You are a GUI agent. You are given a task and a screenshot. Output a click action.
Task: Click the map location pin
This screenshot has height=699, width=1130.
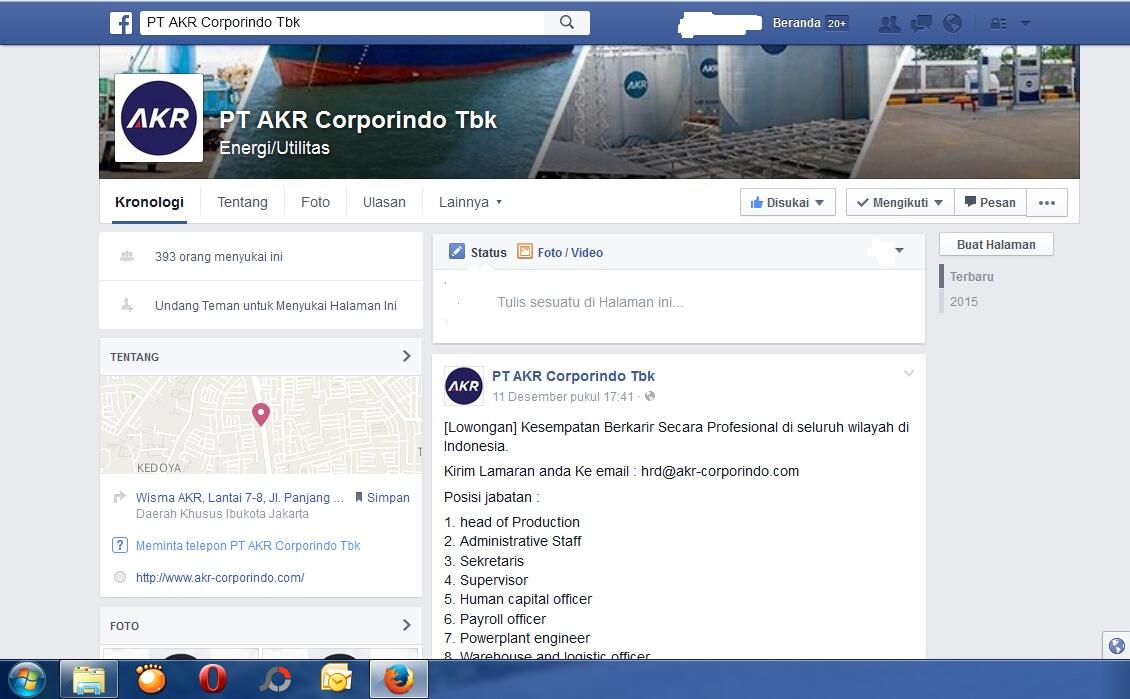[x=261, y=414]
